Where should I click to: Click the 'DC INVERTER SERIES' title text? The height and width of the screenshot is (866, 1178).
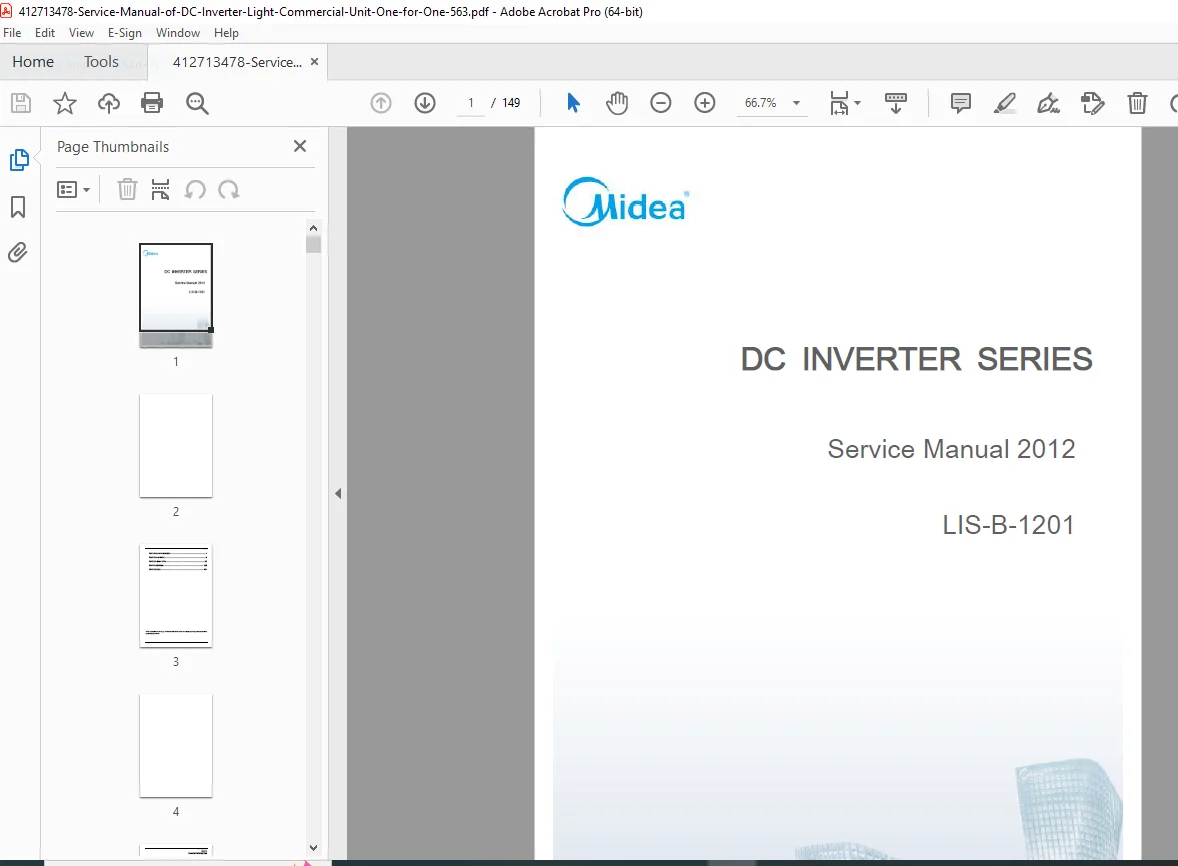click(x=917, y=359)
